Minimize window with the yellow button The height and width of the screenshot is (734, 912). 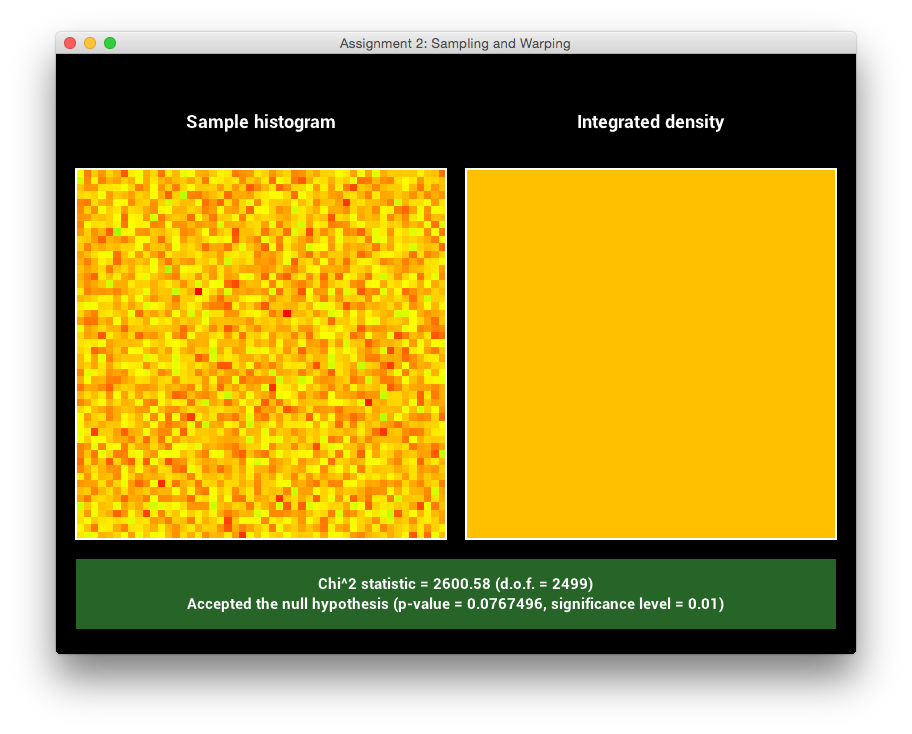pyautogui.click(x=90, y=43)
